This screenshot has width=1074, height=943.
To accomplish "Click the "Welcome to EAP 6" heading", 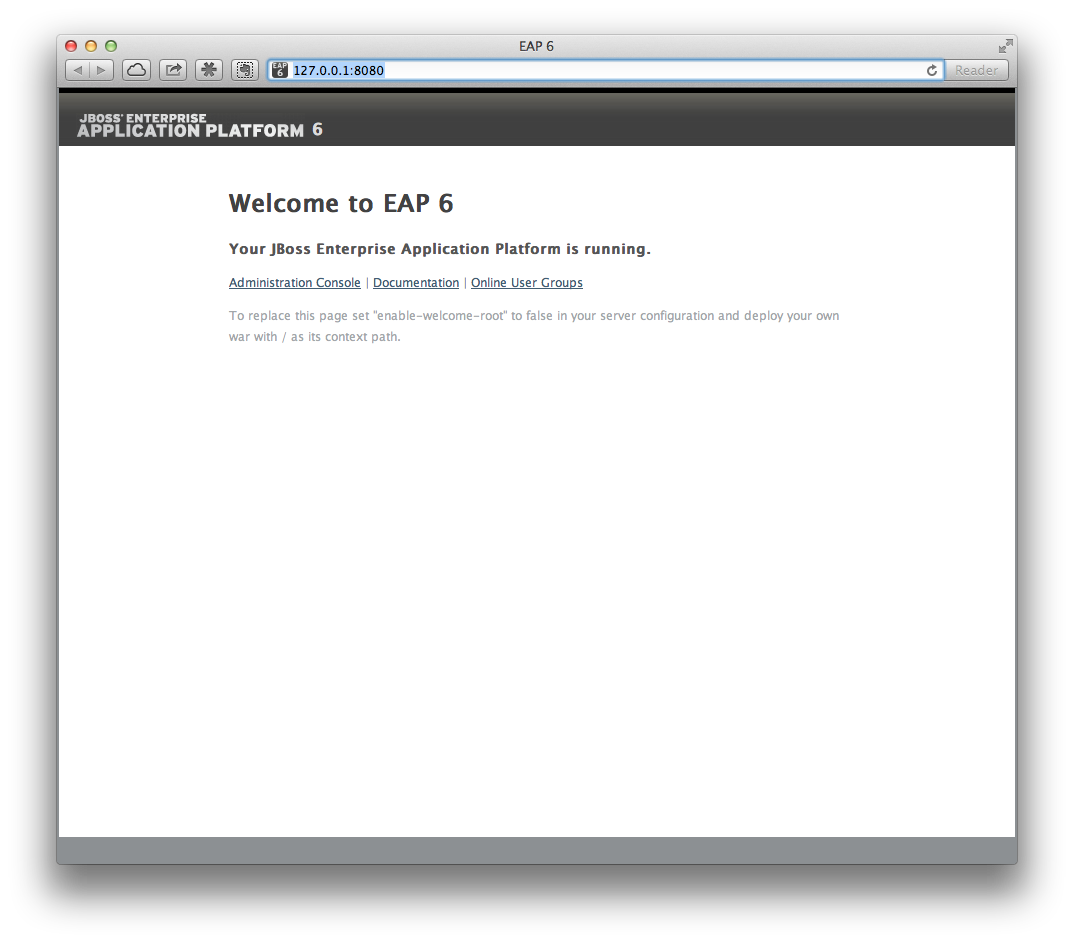I will 341,203.
